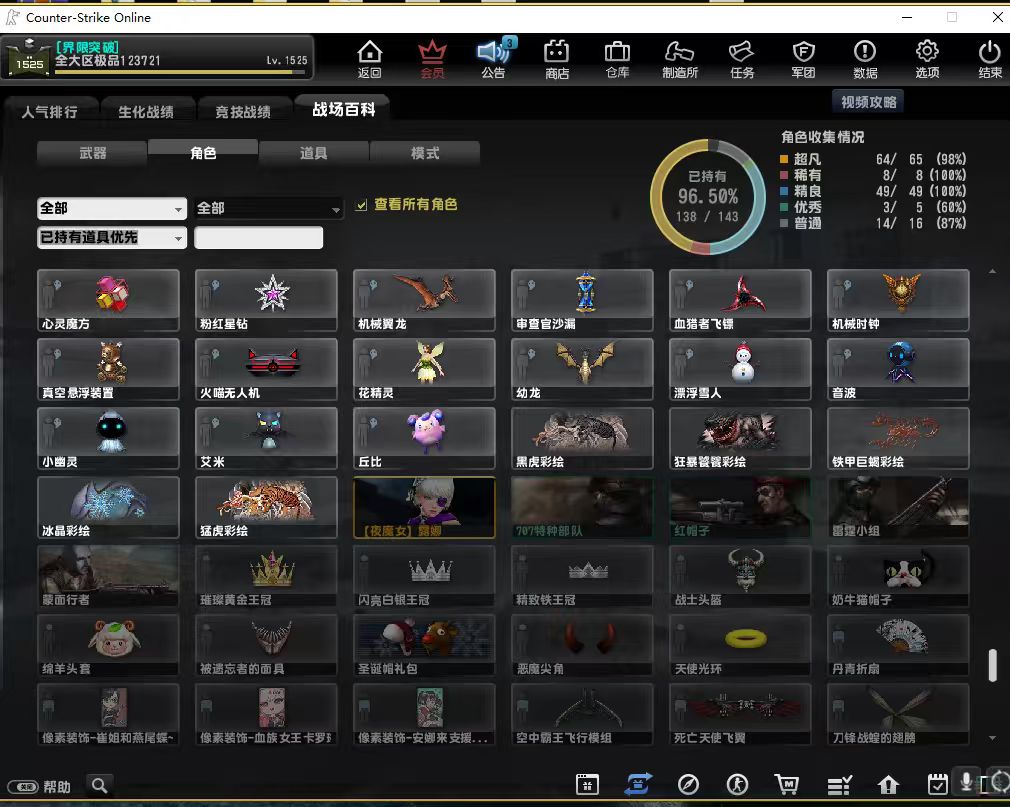The image size is (1010, 807).
Task: Select the 粉红星钻 item card
Action: [266, 300]
